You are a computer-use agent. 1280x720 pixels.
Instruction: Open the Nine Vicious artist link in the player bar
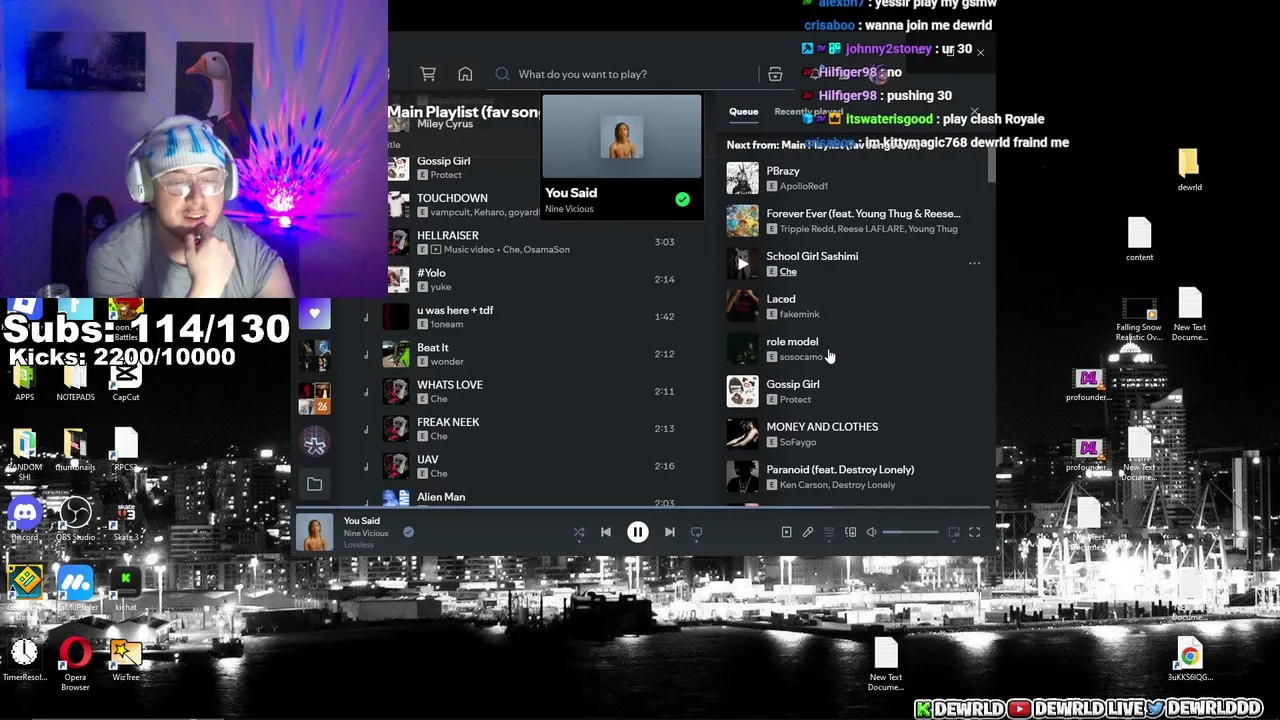[x=366, y=533]
